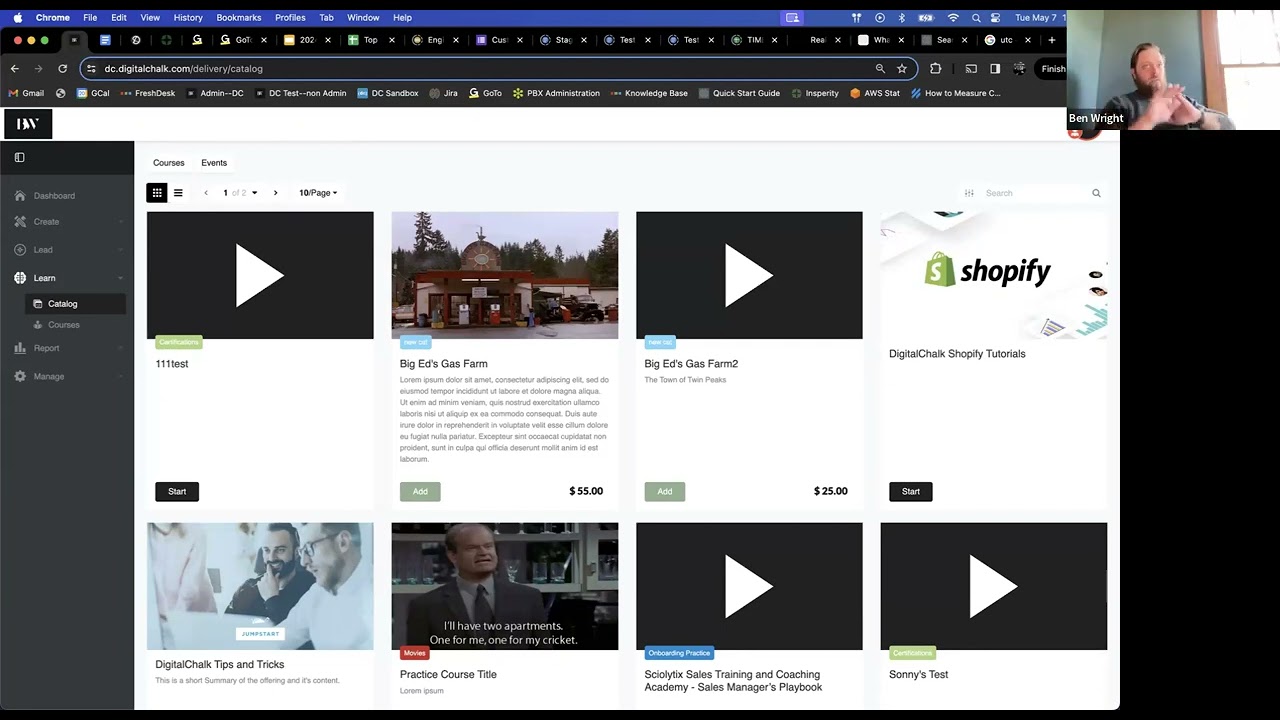This screenshot has width=1280, height=720.
Task: Open the 10/Page items dropdown
Action: click(318, 193)
